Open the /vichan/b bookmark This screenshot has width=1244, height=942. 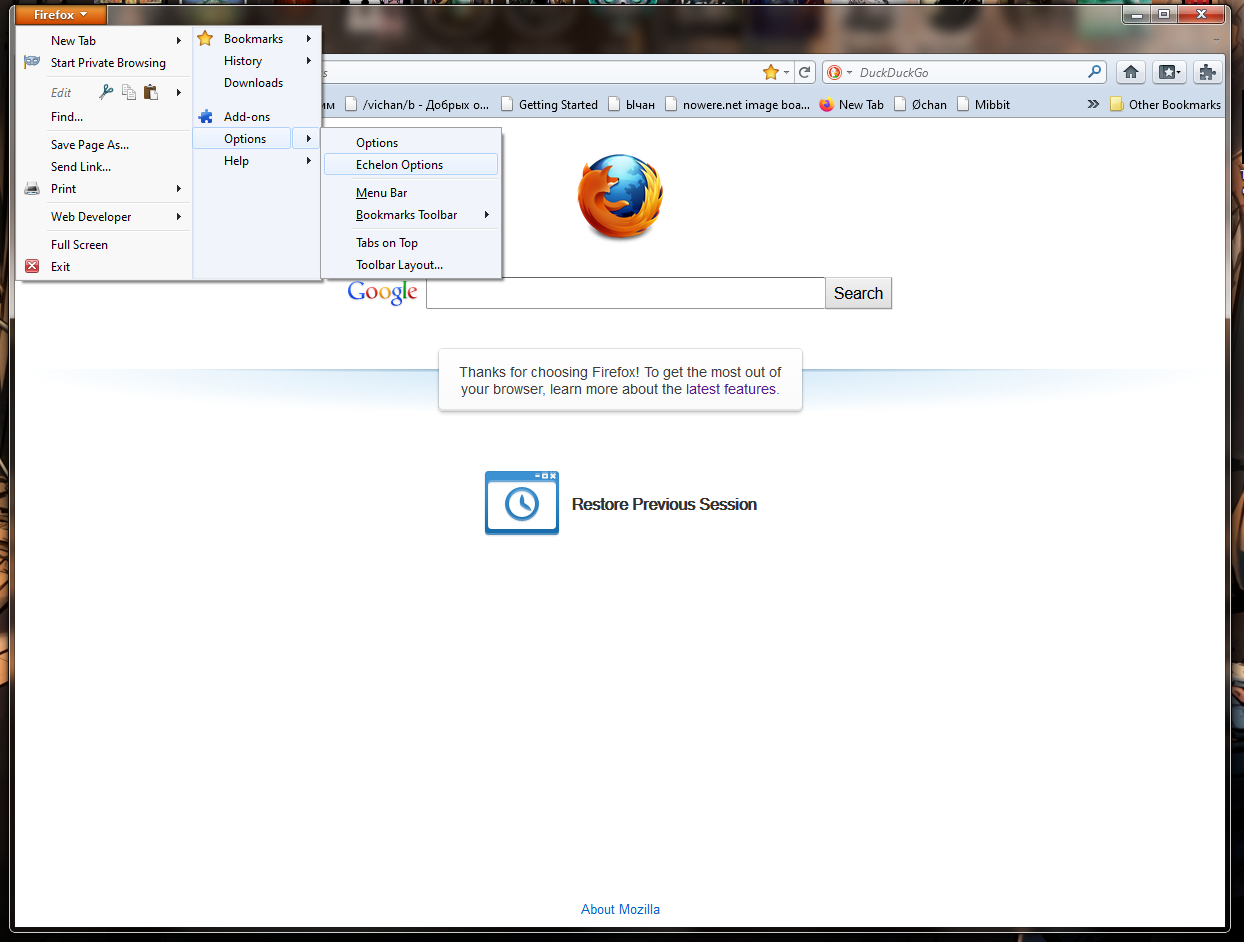pos(417,104)
